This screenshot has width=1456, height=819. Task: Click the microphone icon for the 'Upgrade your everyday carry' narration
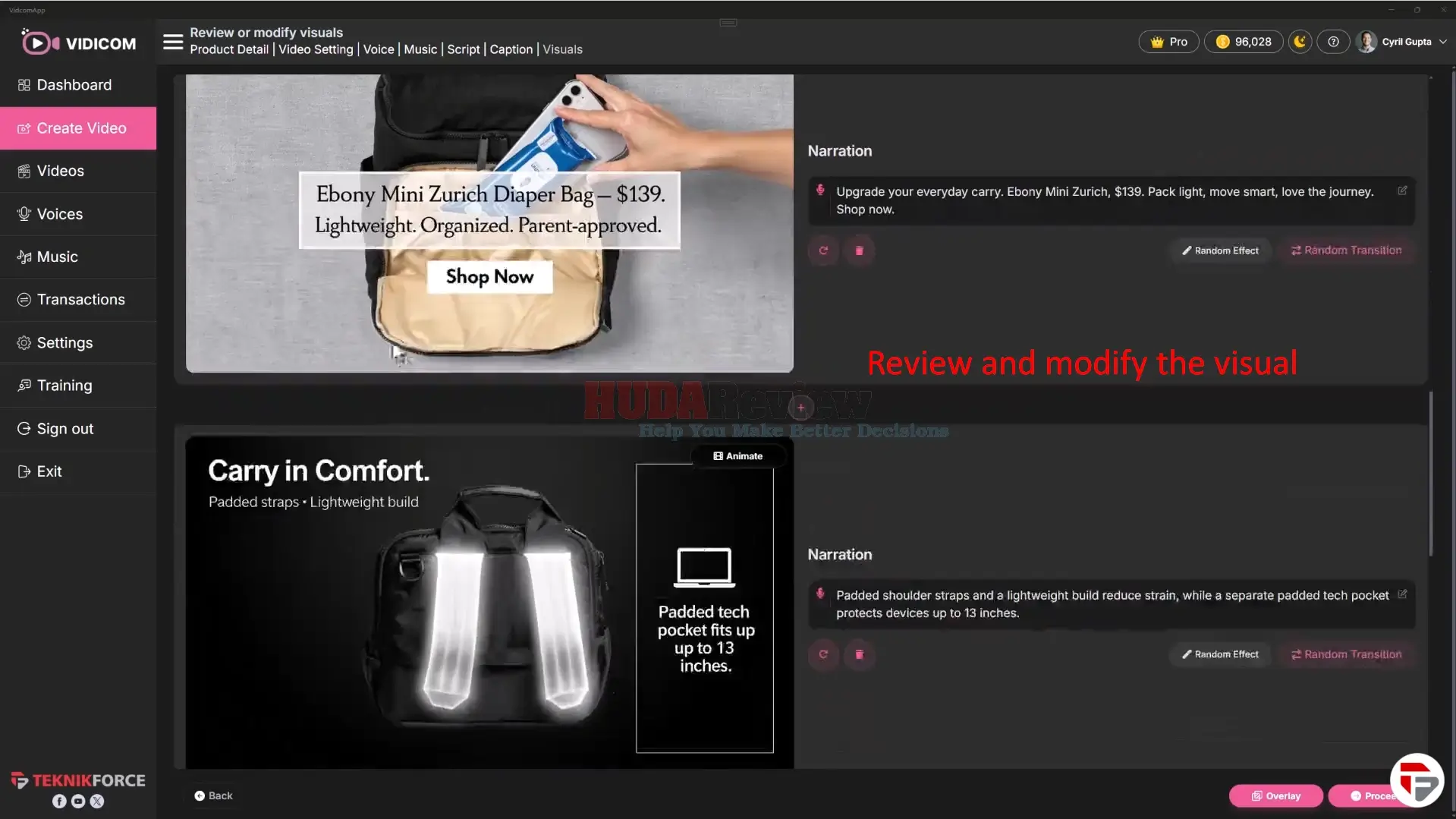click(820, 191)
